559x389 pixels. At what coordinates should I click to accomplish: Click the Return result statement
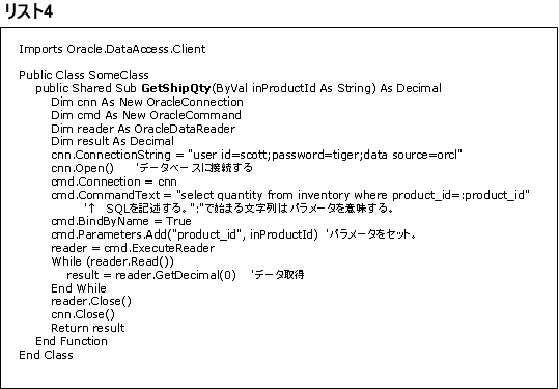pyautogui.click(x=88, y=328)
